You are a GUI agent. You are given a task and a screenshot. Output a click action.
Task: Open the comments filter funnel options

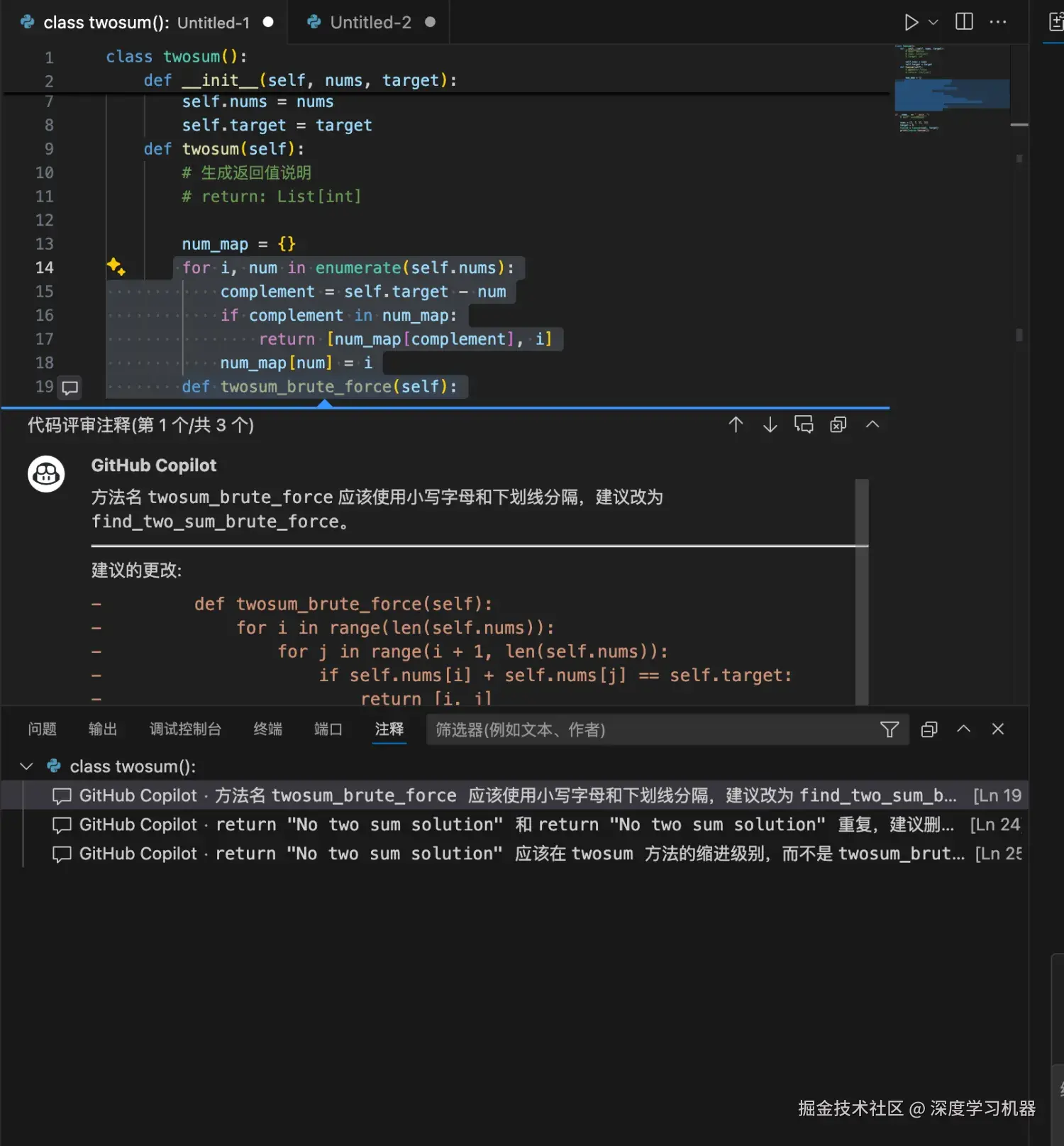(890, 729)
